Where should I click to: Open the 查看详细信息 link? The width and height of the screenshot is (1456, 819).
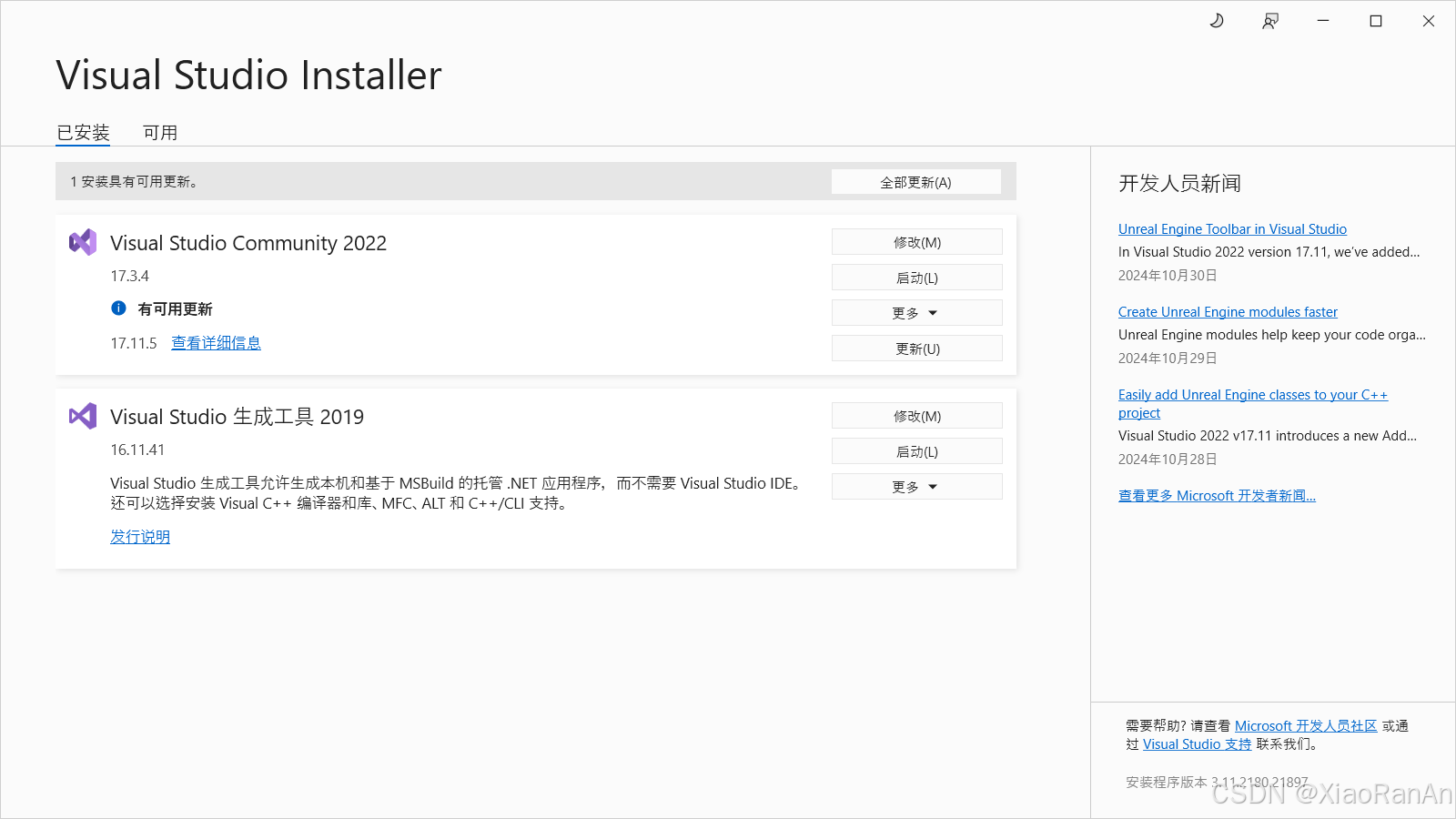[217, 343]
